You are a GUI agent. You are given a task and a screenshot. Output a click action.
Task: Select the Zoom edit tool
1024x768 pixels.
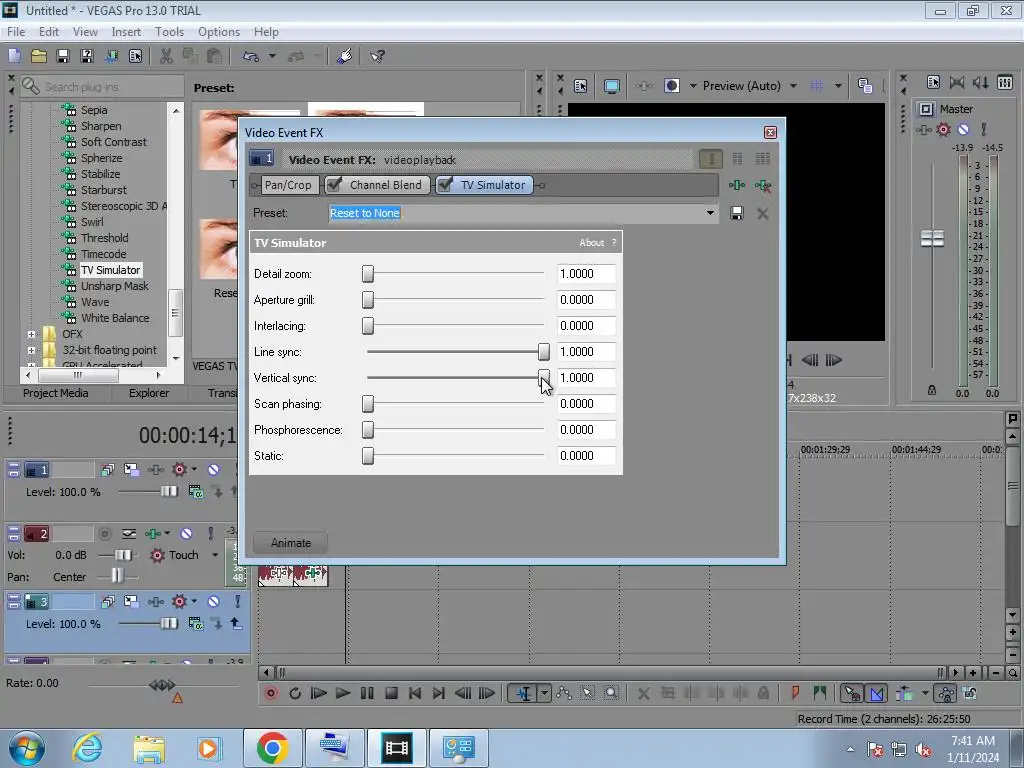(611, 694)
